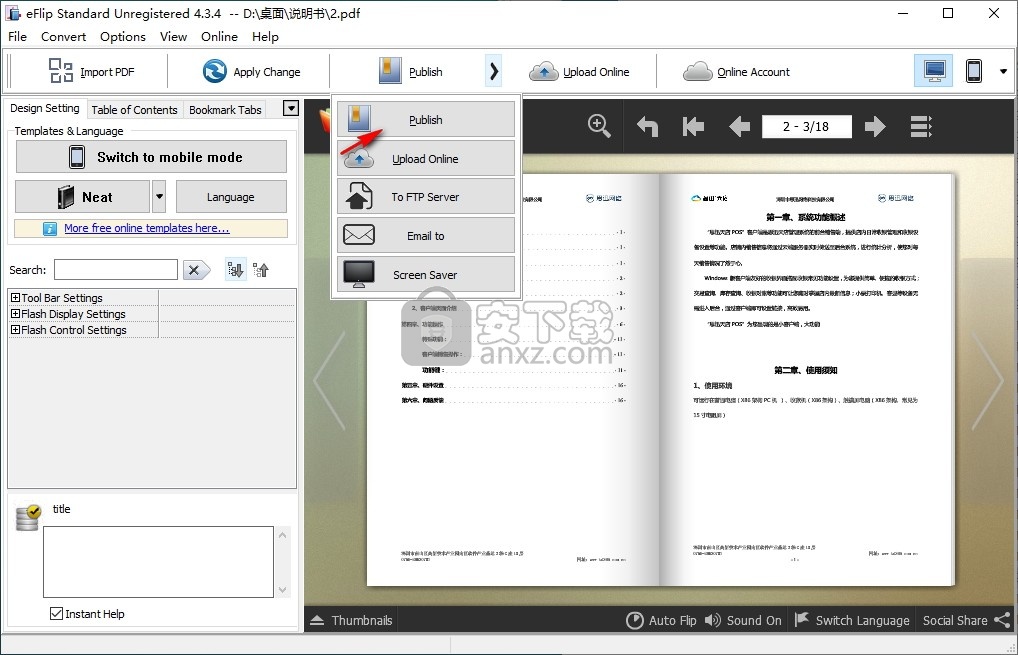This screenshot has width=1018, height=655.
Task: Open the Neat template dropdown arrow
Action: click(x=159, y=197)
